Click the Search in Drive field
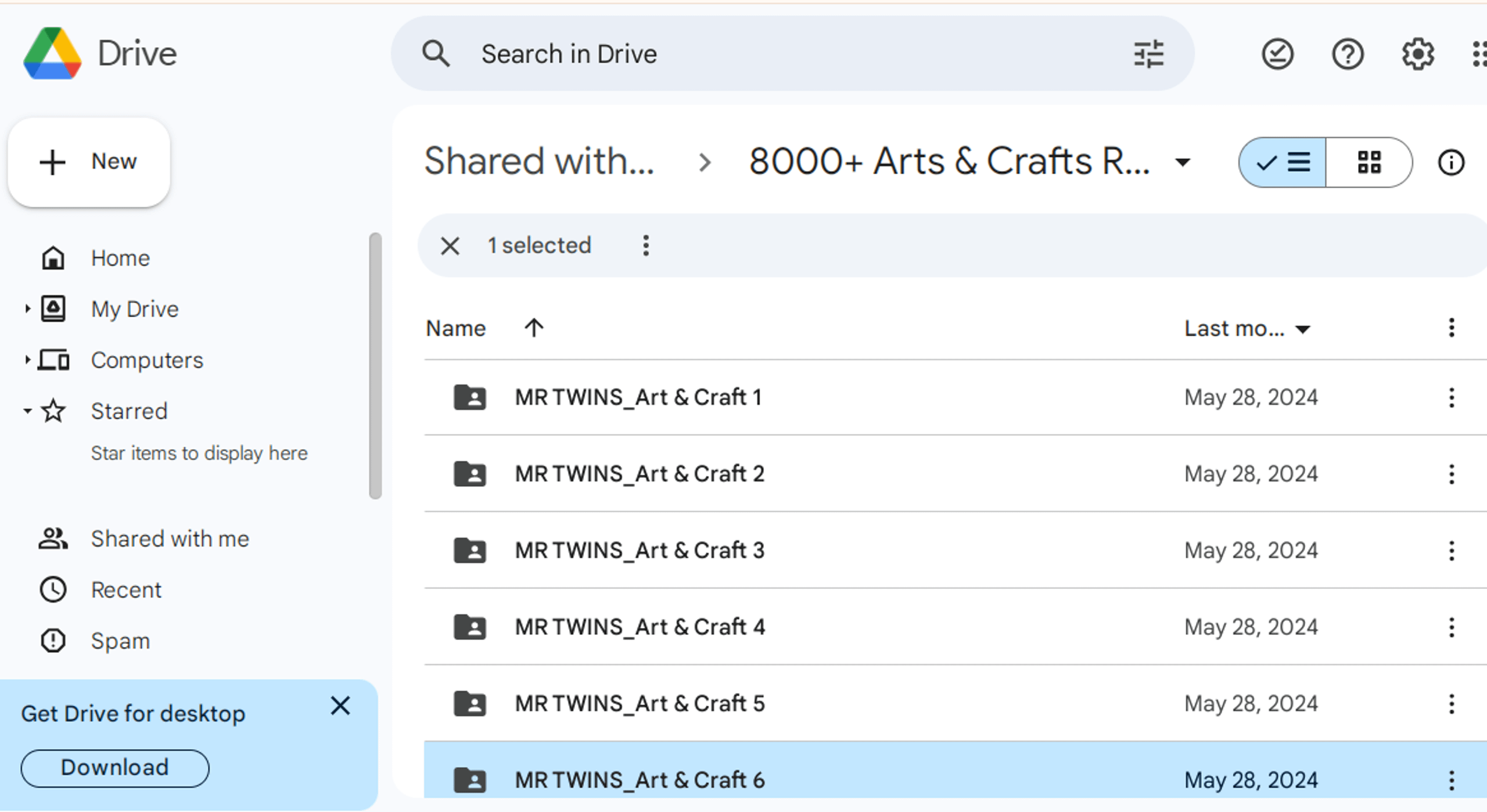The height and width of the screenshot is (812, 1487). (793, 54)
